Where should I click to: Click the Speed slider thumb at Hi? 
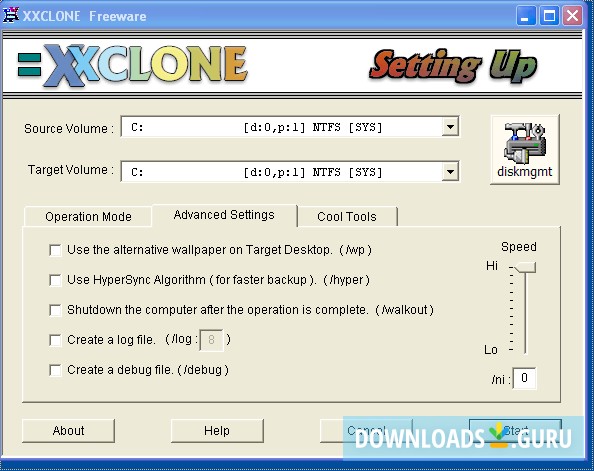coord(525,267)
